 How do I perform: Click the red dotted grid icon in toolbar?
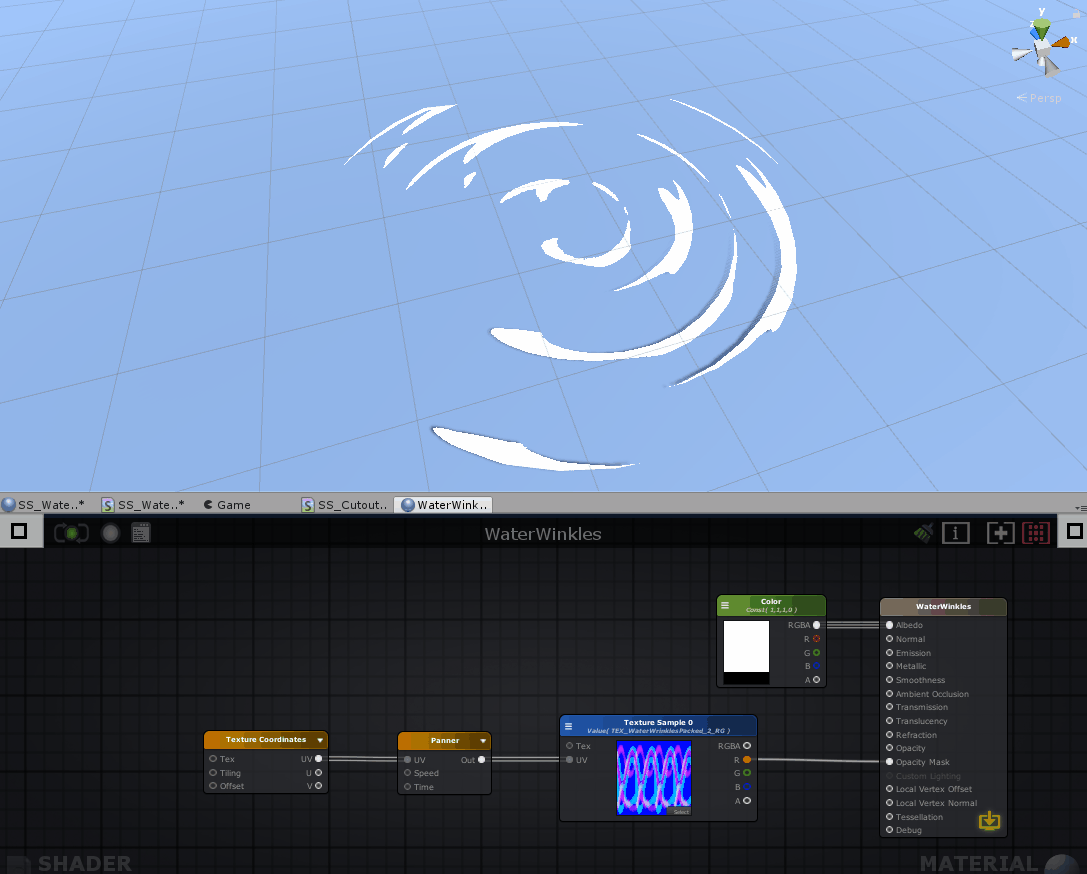[1036, 533]
